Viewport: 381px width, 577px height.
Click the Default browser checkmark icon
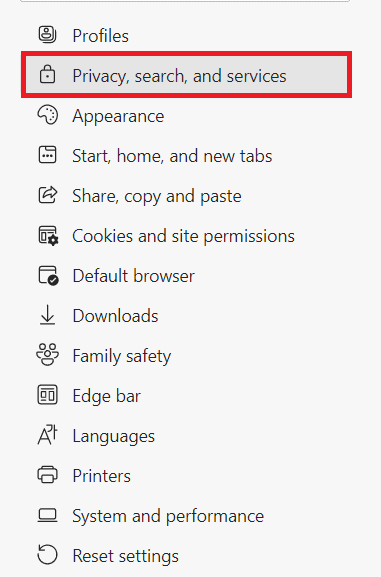[48, 275]
